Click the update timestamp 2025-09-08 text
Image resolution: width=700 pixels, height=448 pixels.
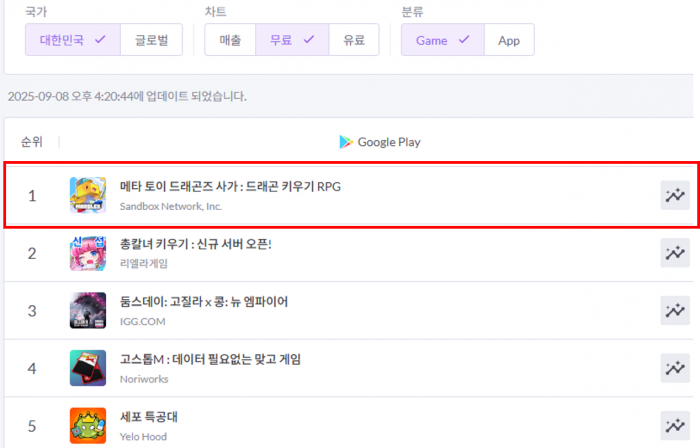click(127, 96)
